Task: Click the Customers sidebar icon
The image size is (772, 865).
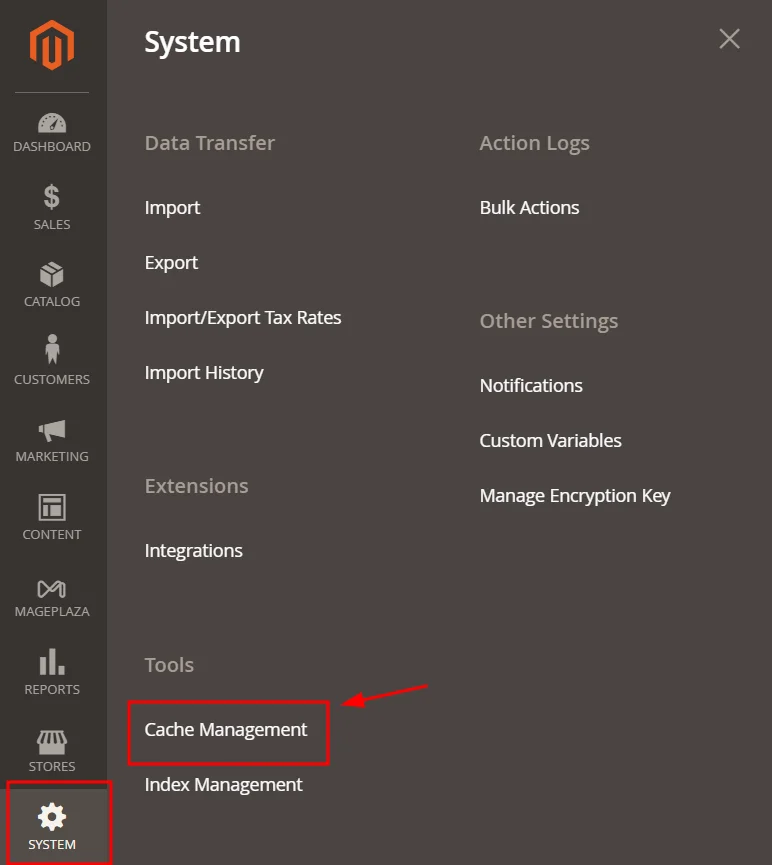Action: click(x=51, y=362)
